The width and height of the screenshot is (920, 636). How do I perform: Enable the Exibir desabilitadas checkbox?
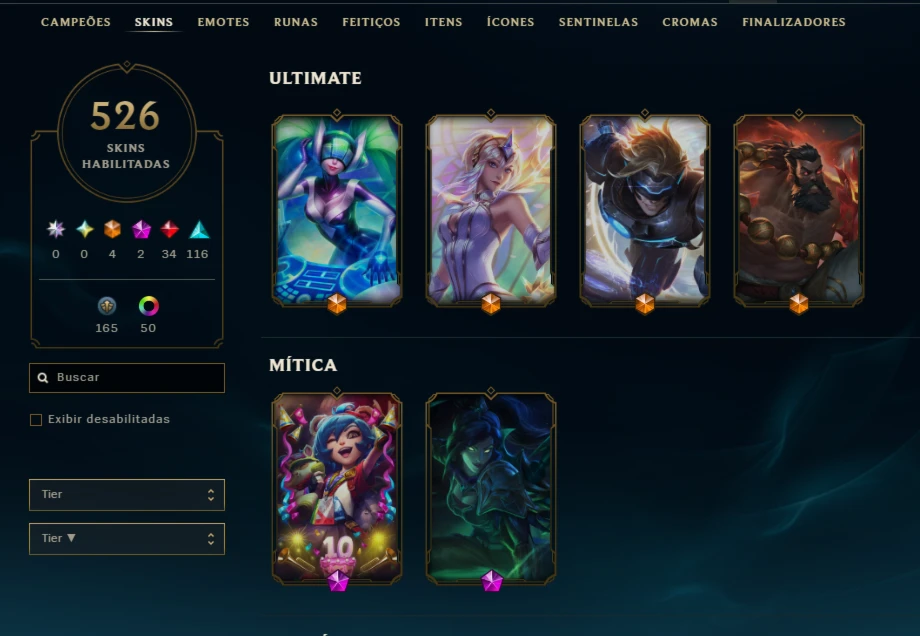pyautogui.click(x=36, y=420)
